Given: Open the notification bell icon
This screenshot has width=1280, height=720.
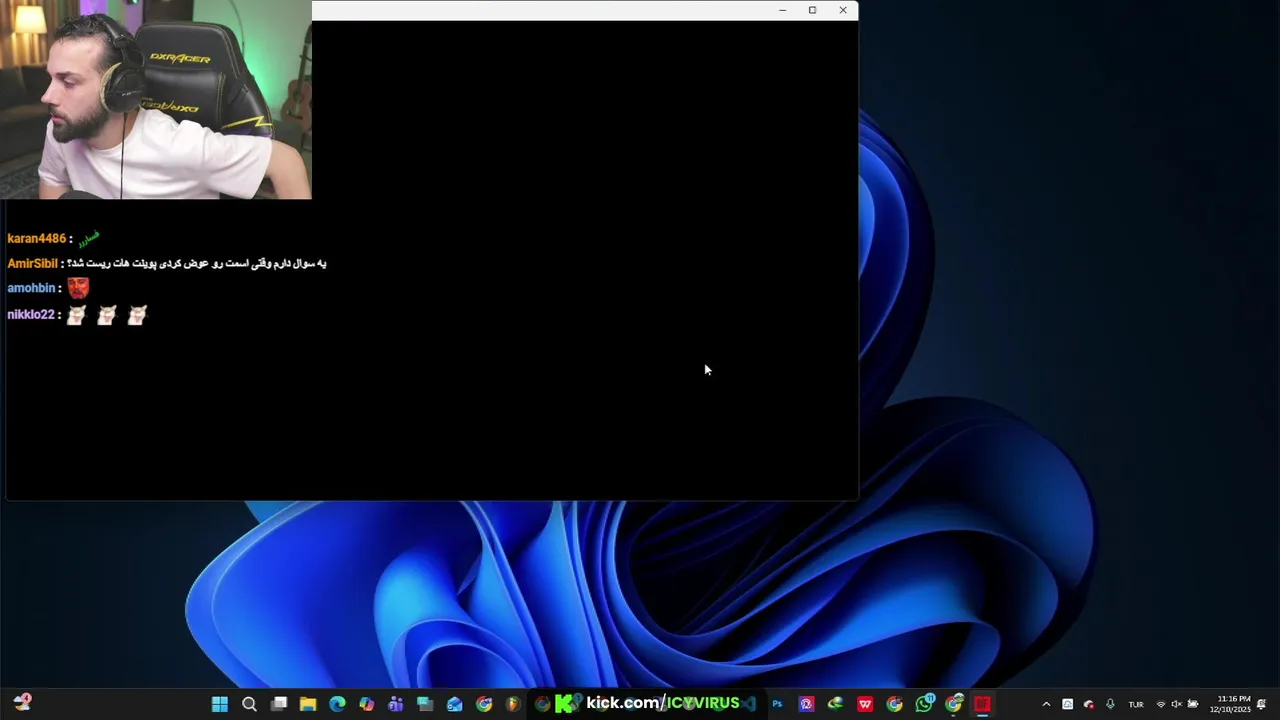Looking at the screenshot, I should (x=1262, y=704).
